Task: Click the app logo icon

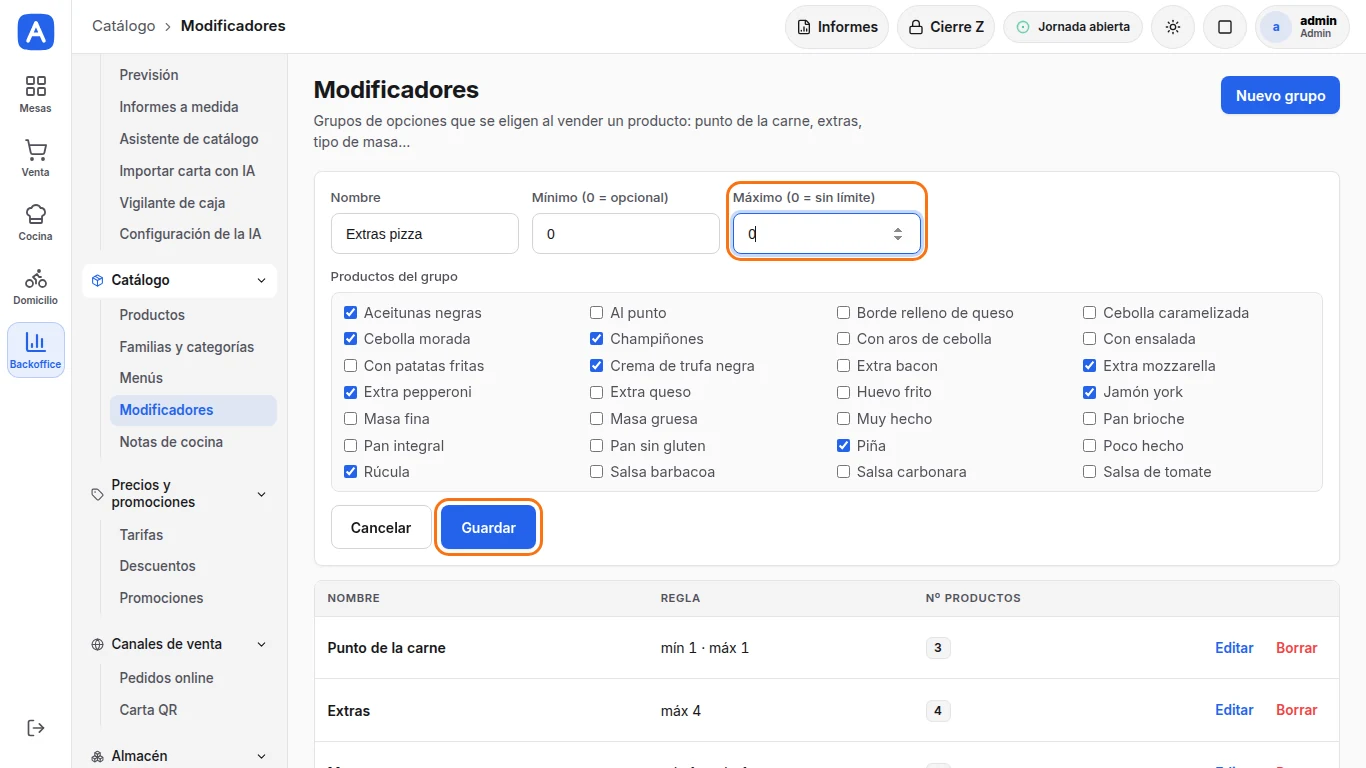Action: tap(35, 32)
